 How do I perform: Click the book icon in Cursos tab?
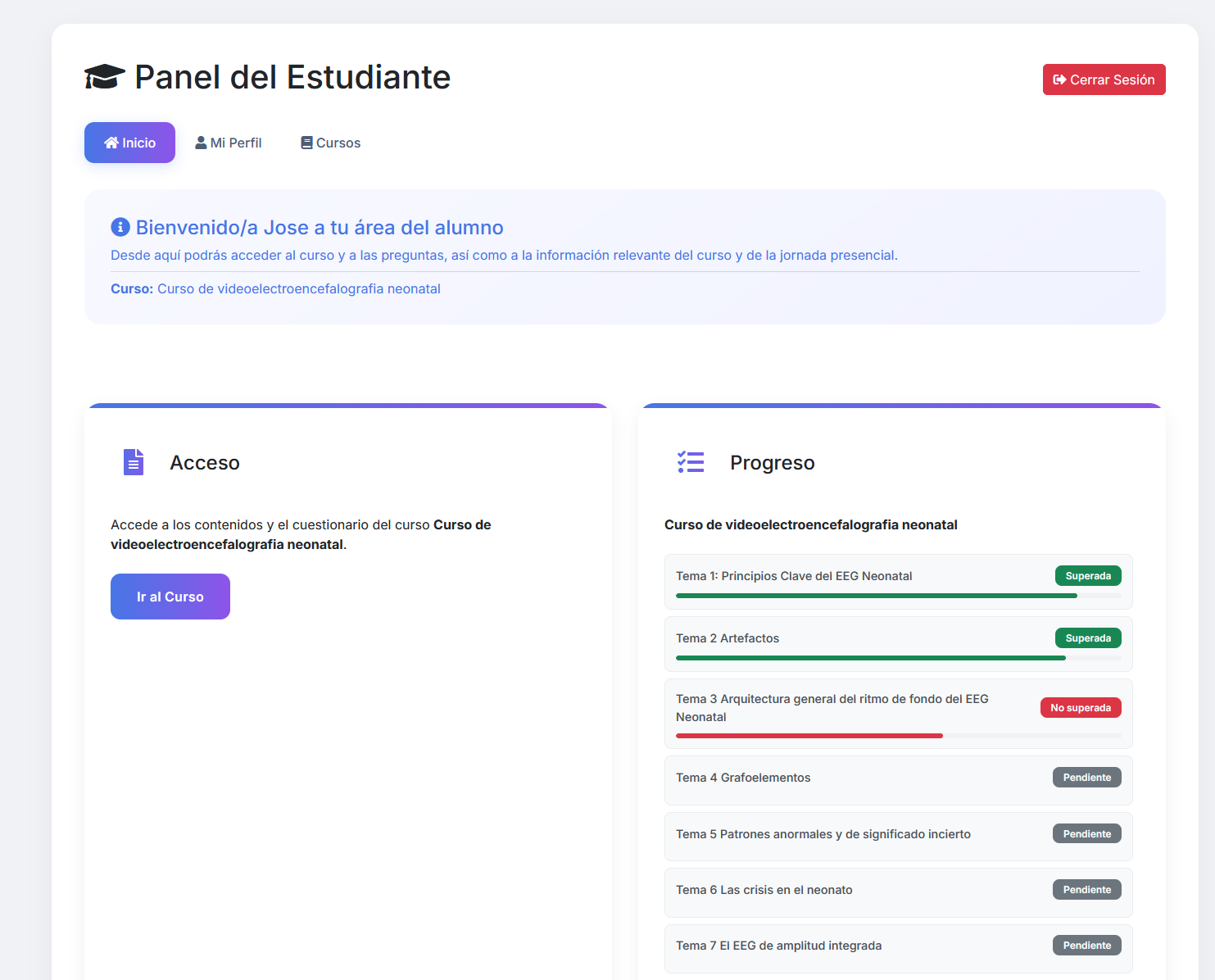point(306,143)
